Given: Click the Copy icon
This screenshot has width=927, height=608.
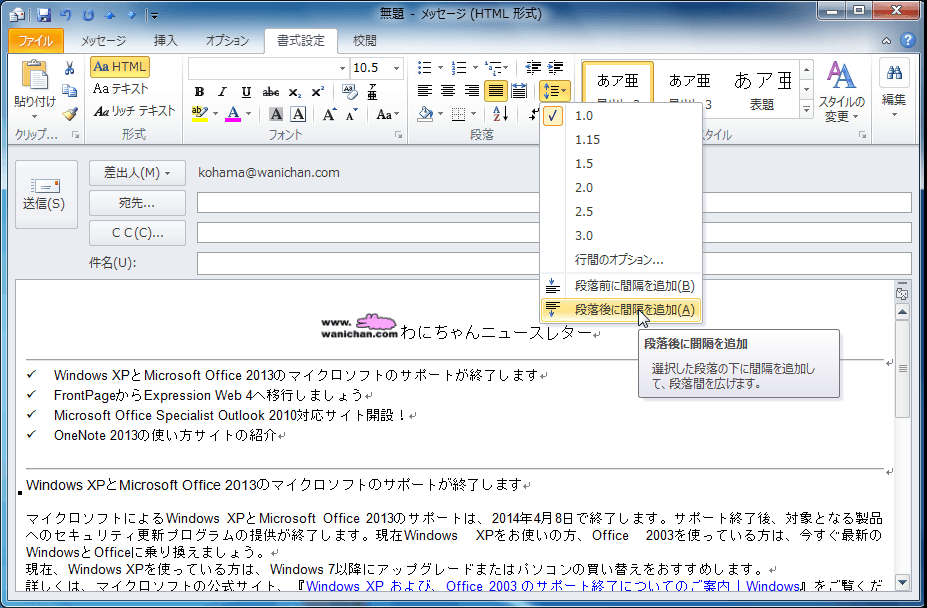Looking at the screenshot, I should click(x=70, y=90).
